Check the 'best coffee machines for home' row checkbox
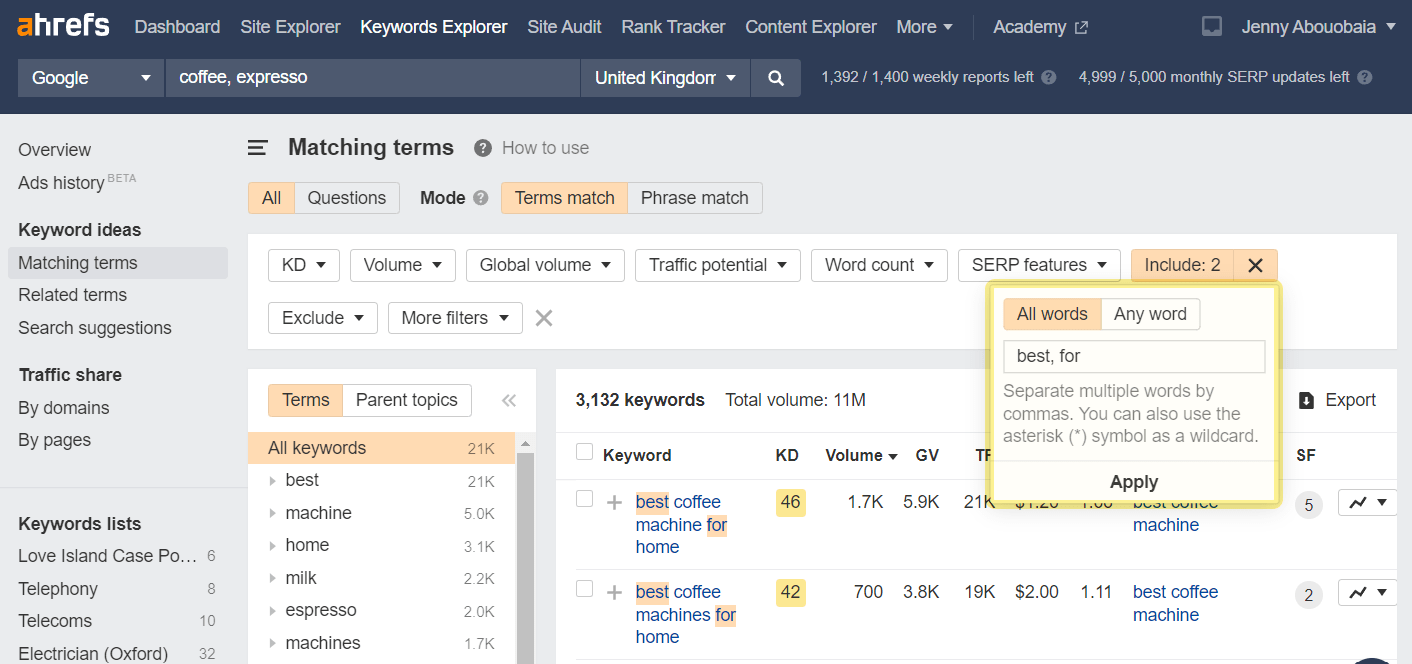 tap(584, 592)
